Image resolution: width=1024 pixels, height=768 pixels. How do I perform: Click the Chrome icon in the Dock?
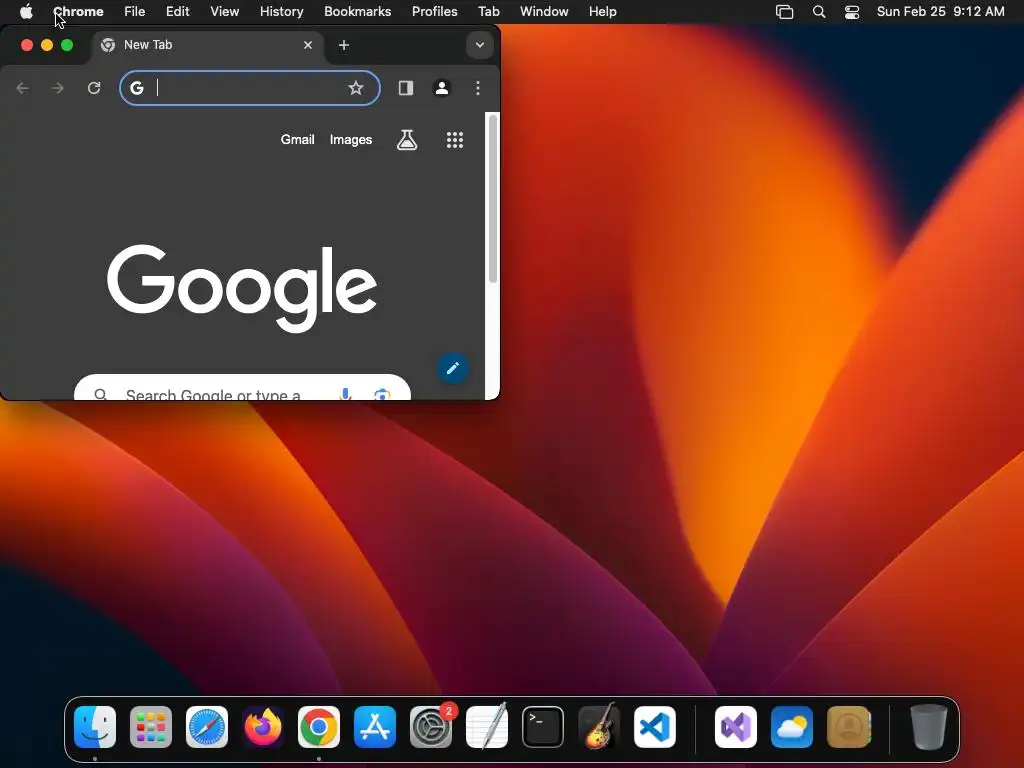click(319, 727)
